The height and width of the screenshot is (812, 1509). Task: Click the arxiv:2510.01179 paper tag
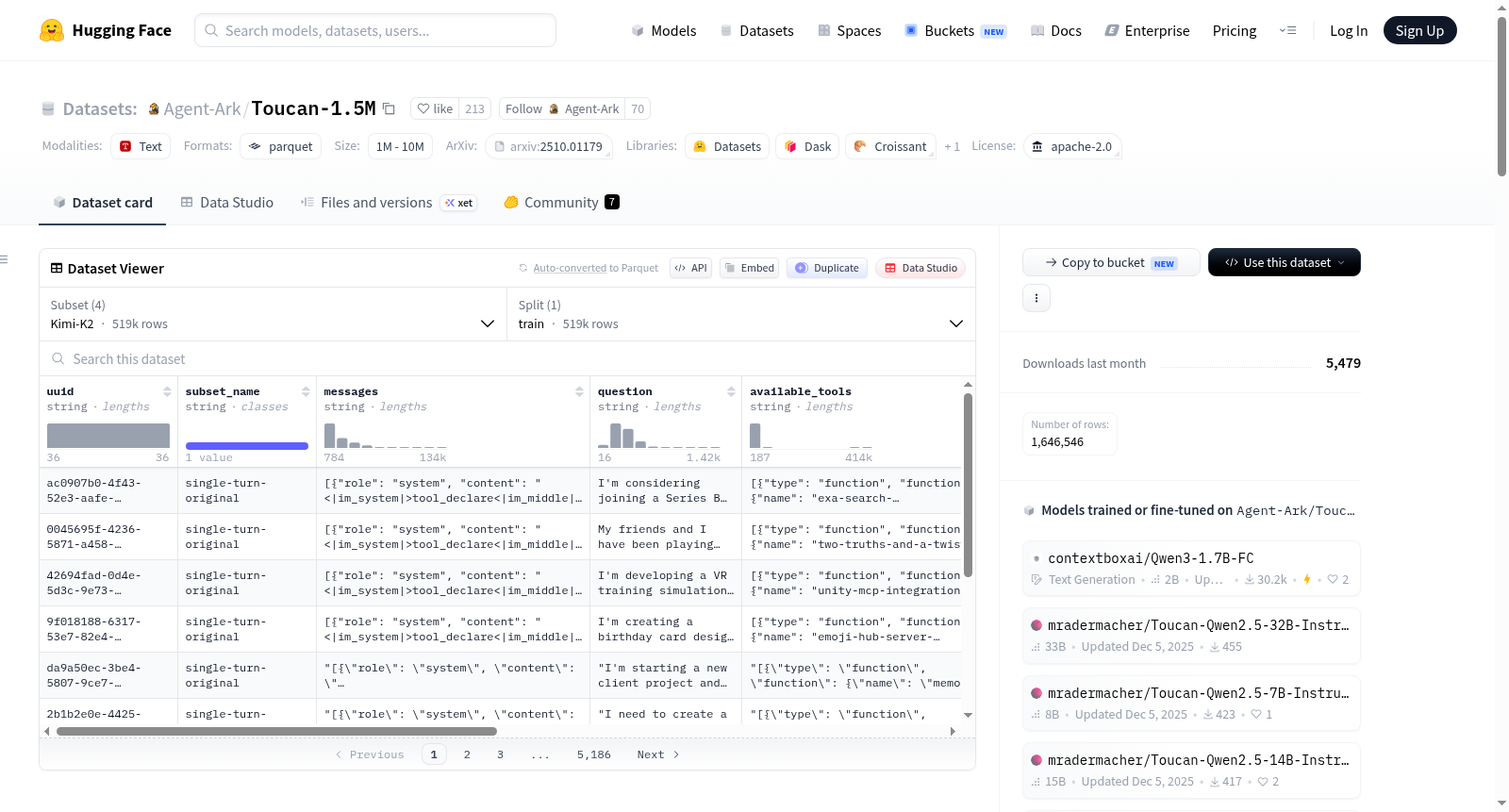coord(549,146)
